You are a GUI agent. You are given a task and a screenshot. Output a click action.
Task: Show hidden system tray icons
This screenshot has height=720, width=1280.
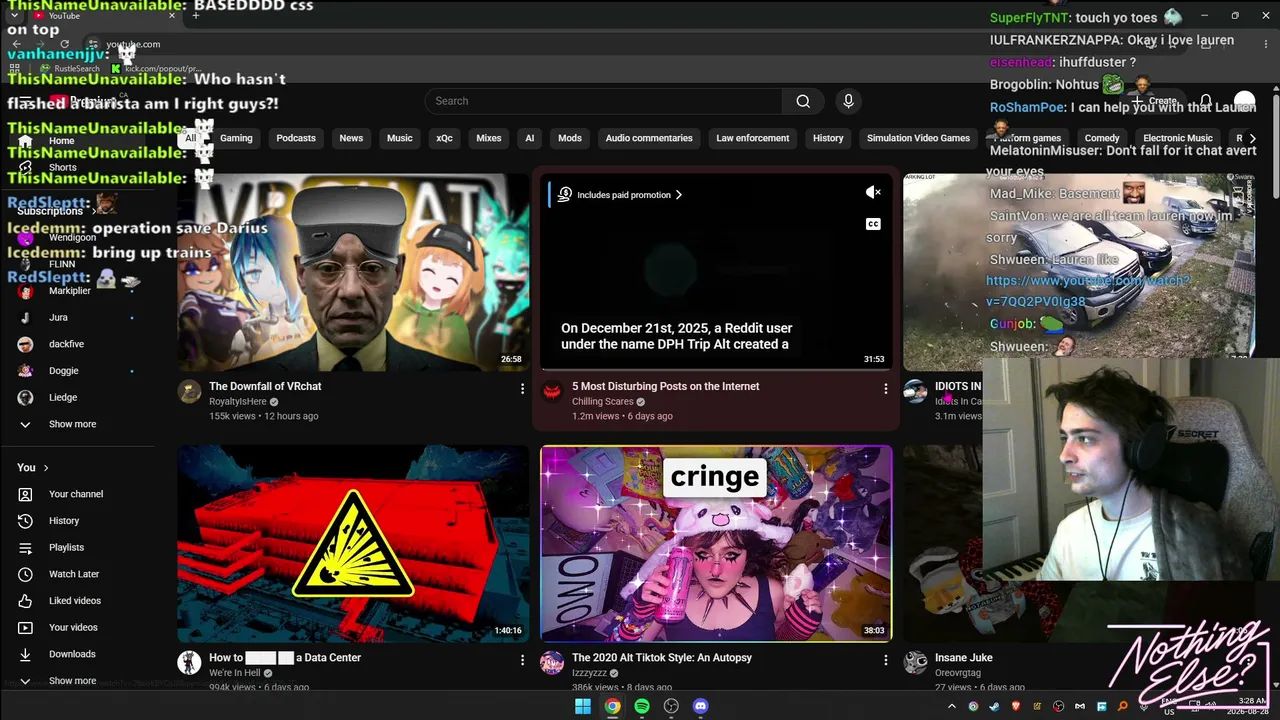[x=952, y=707]
